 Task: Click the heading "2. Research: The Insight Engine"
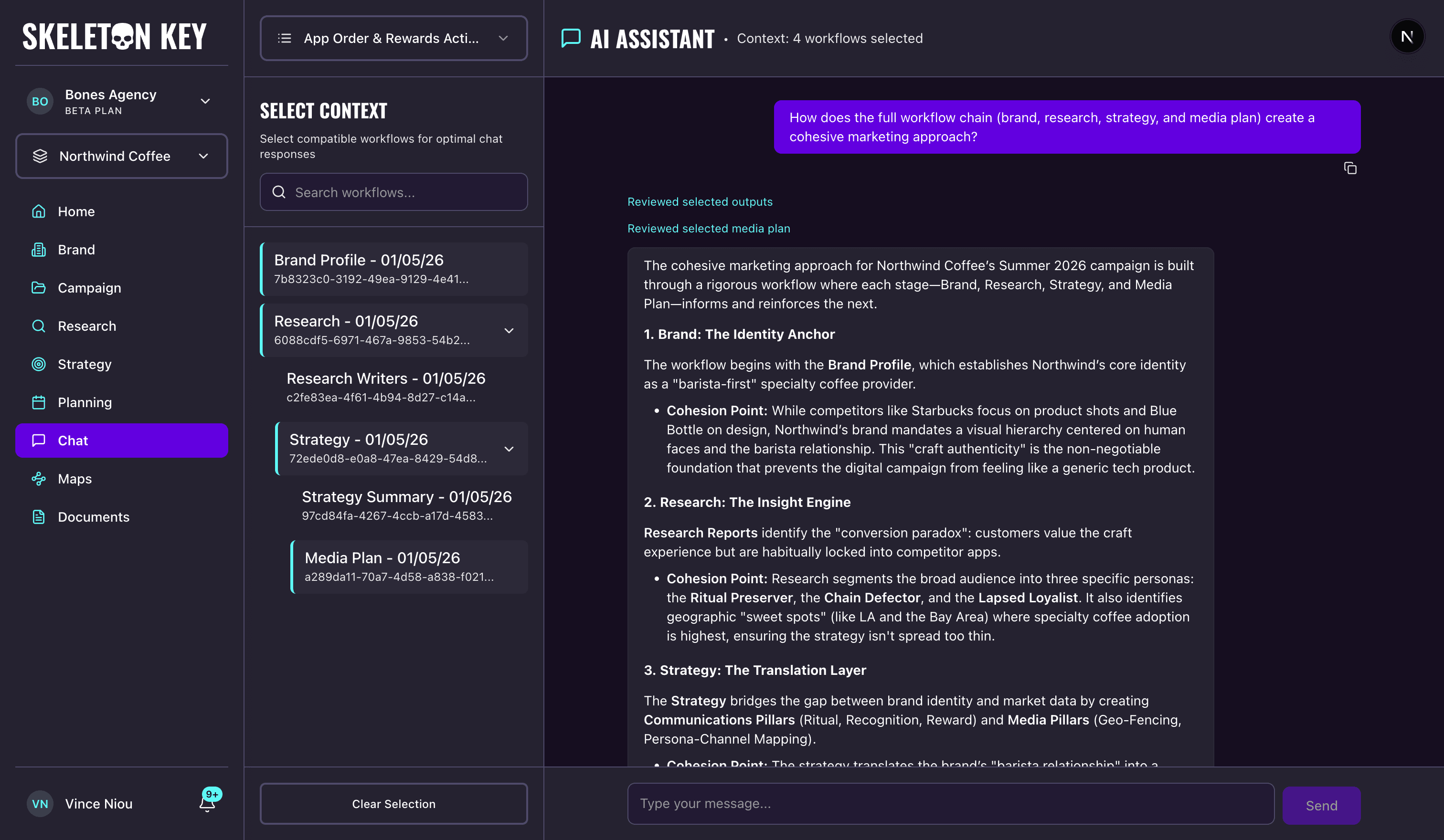[747, 502]
